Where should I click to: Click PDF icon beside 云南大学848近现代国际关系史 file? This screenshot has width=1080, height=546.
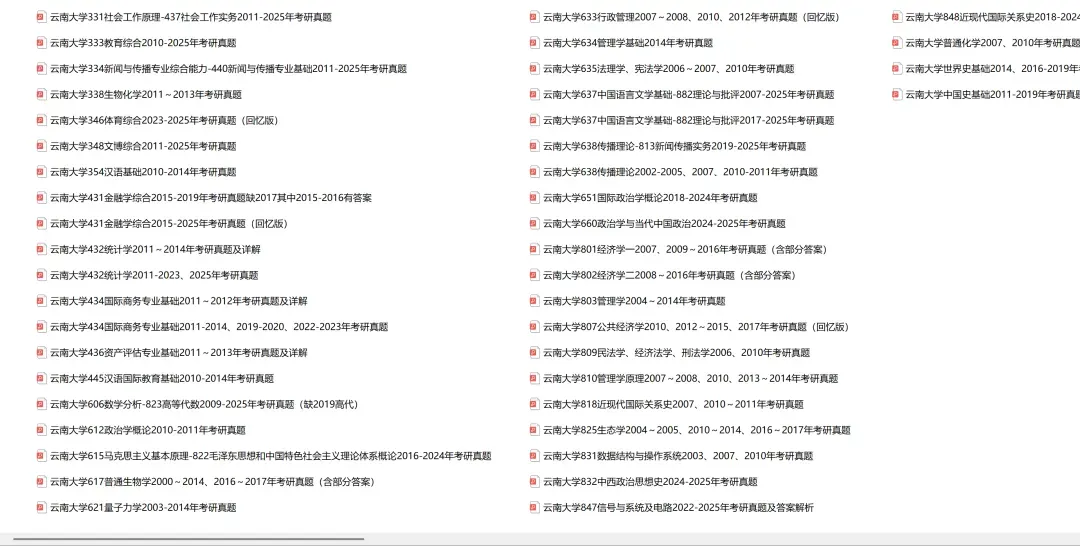(896, 17)
